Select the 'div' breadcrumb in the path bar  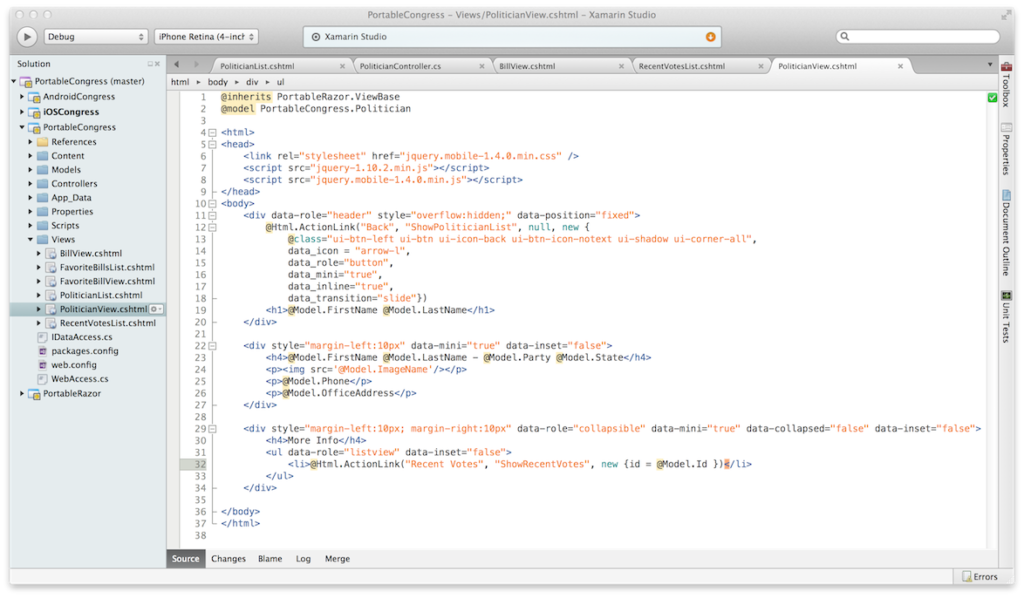[x=252, y=82]
